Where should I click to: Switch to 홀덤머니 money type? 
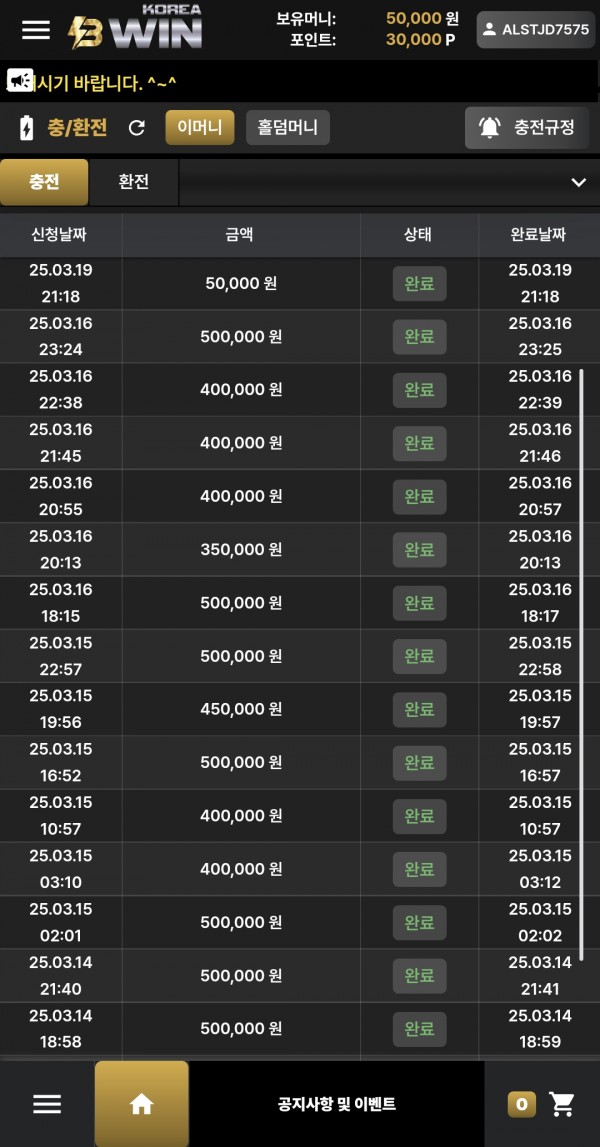[288, 127]
